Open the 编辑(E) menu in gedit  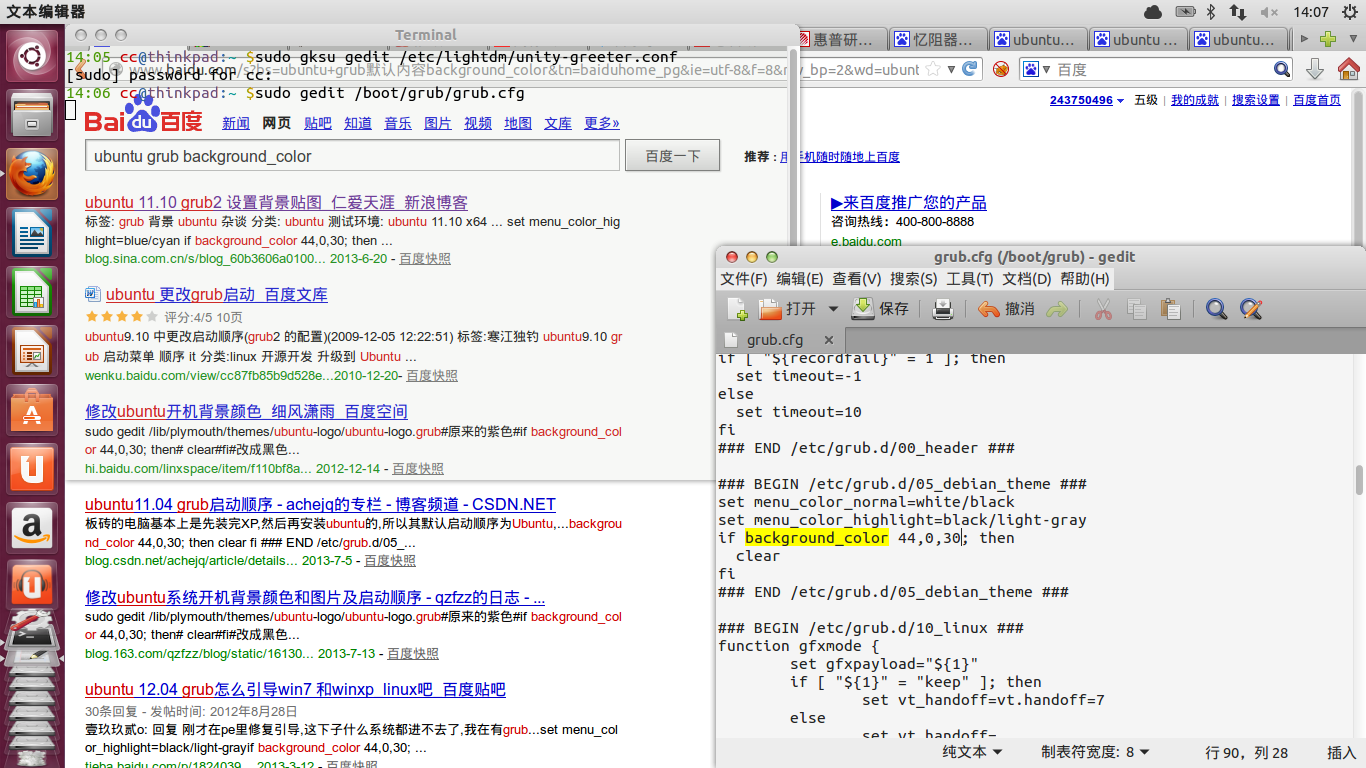click(800, 279)
